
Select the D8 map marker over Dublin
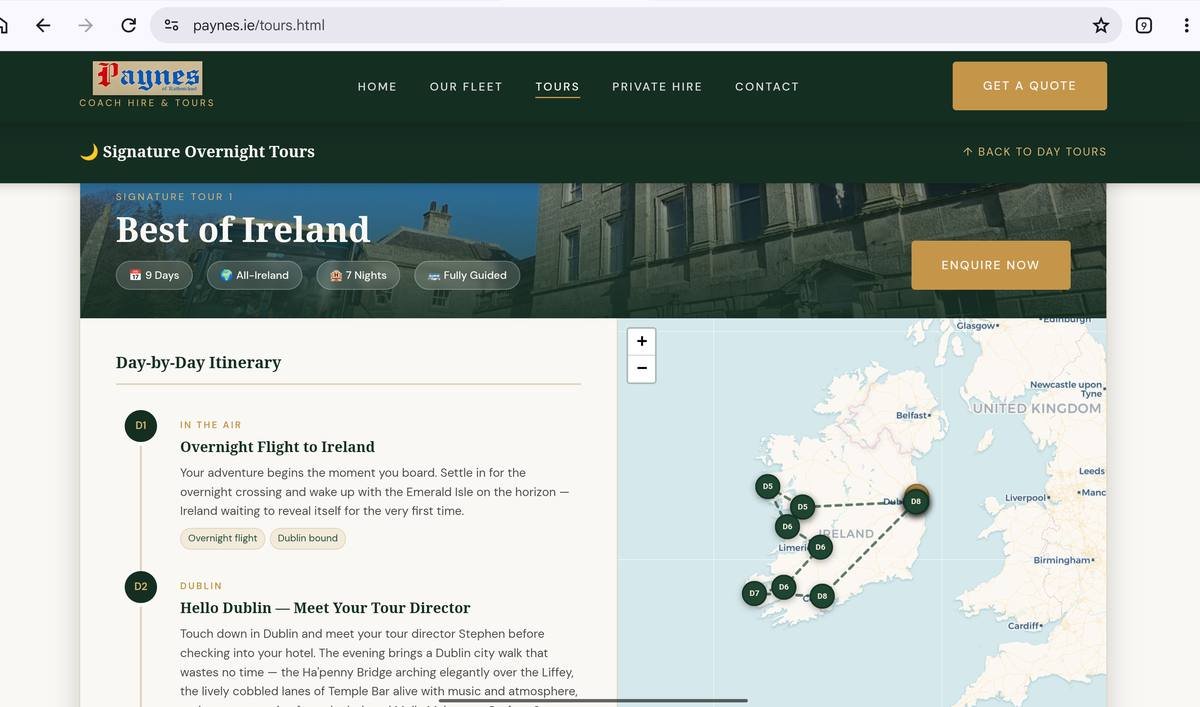pyautogui.click(x=916, y=501)
